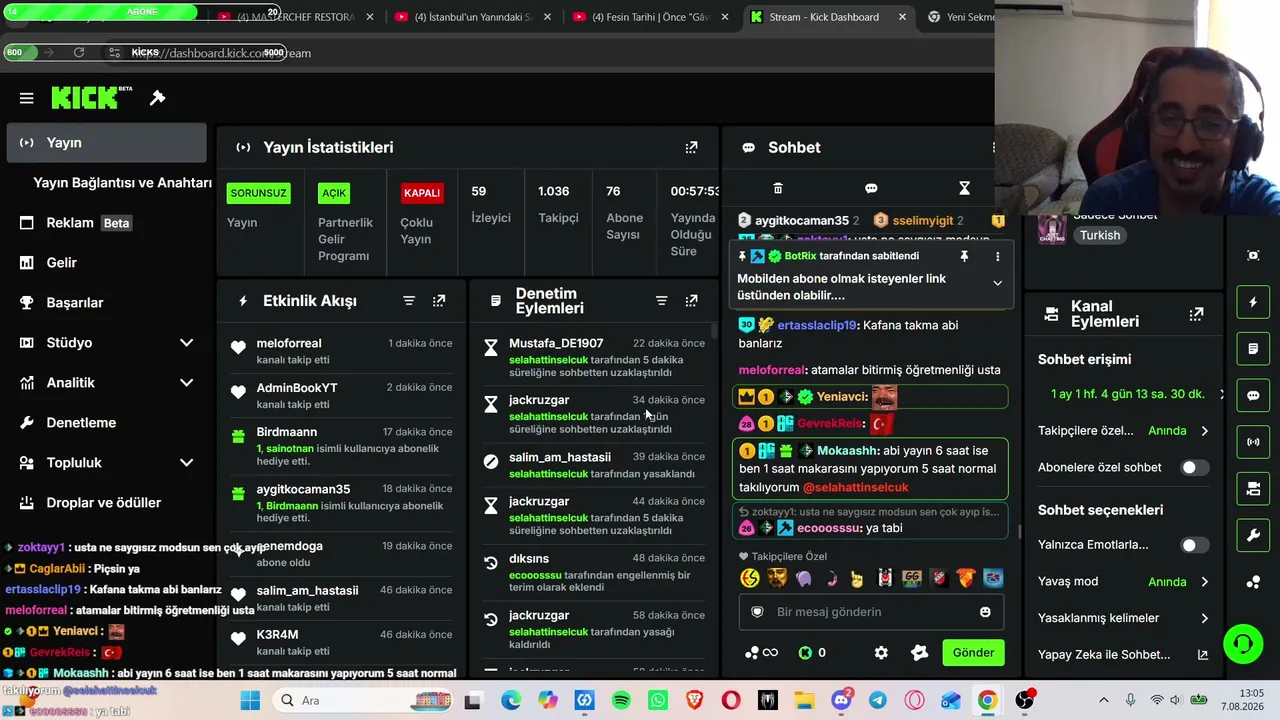Open Reklam Beta in the sidebar

(x=106, y=223)
